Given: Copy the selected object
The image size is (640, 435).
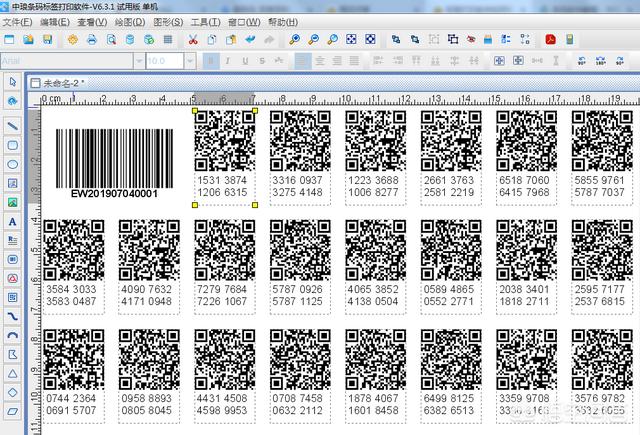Looking at the screenshot, I should tap(212, 40).
